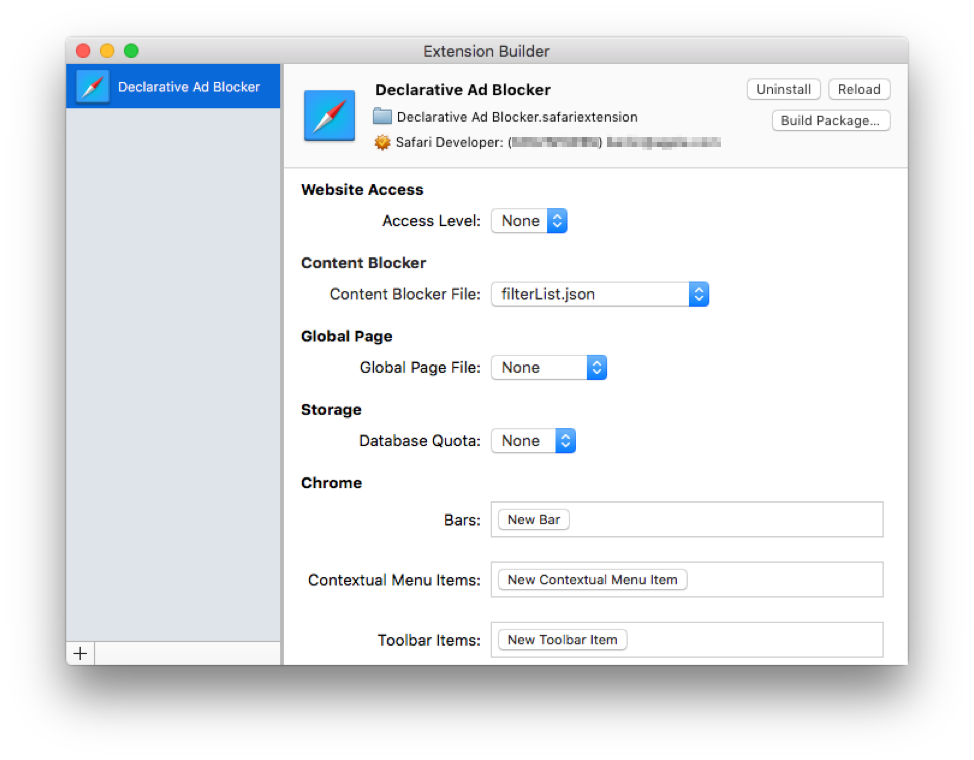The image size is (974, 760).
Task: Click the plus icon to add extension
Action: (x=80, y=654)
